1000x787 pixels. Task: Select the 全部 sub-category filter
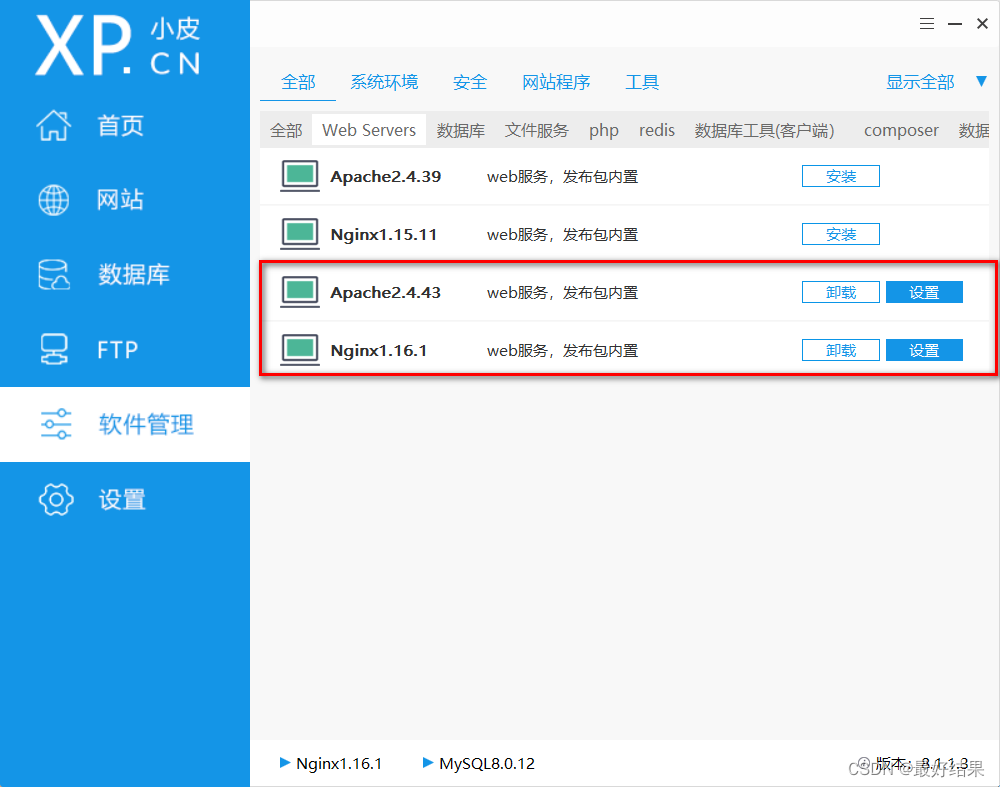coord(286,131)
